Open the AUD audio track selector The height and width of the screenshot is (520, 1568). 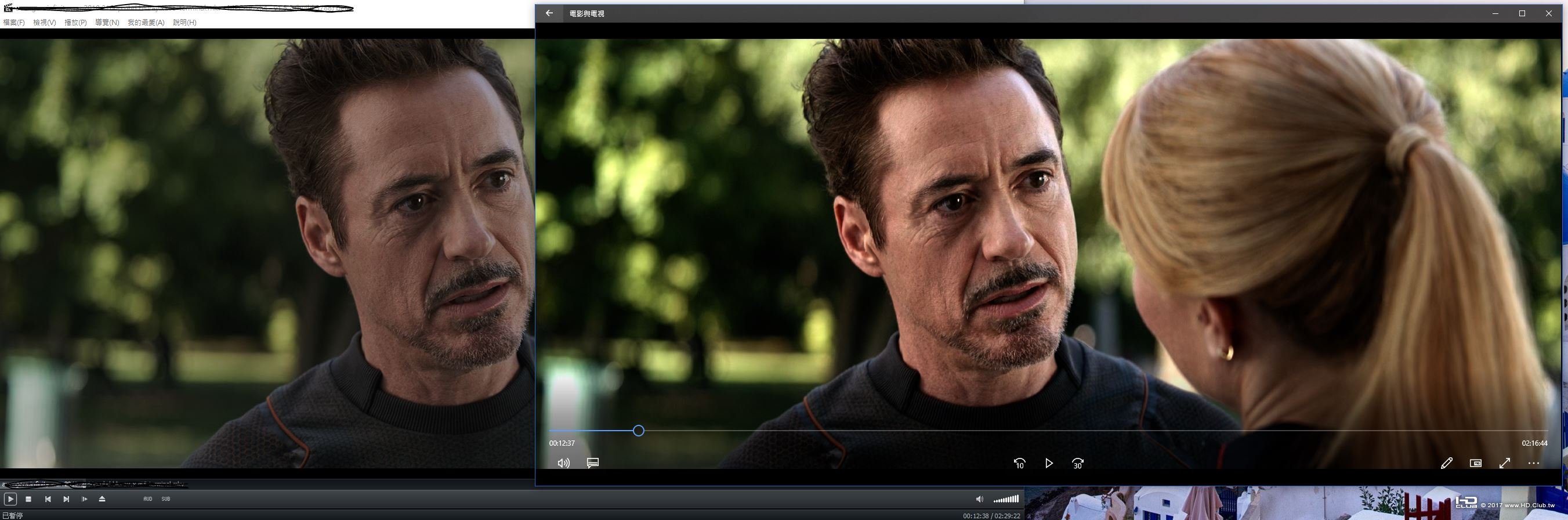[x=148, y=499]
